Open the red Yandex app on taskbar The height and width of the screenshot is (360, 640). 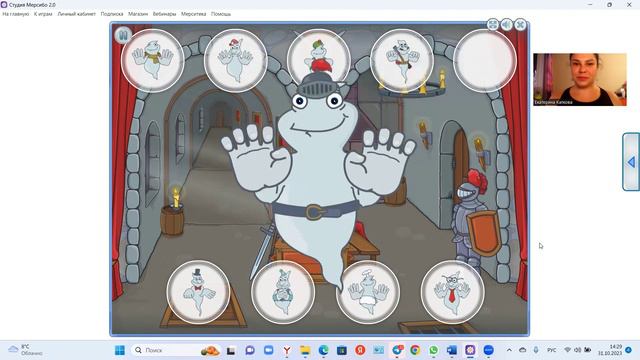click(360, 350)
